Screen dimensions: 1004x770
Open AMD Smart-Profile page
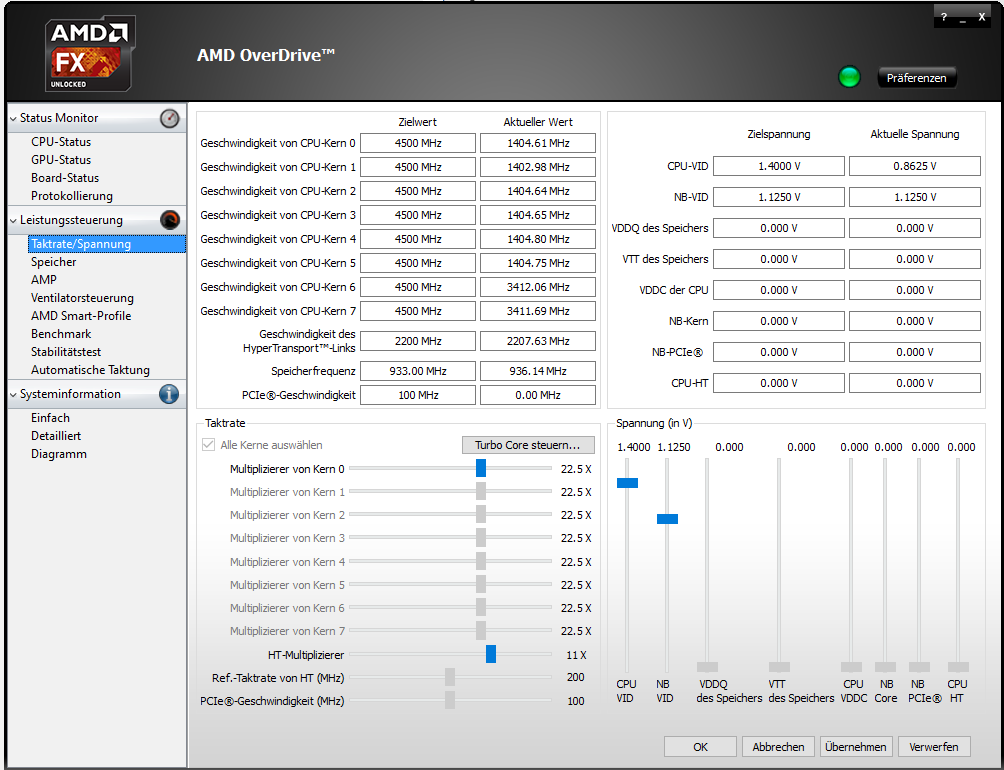(81, 316)
